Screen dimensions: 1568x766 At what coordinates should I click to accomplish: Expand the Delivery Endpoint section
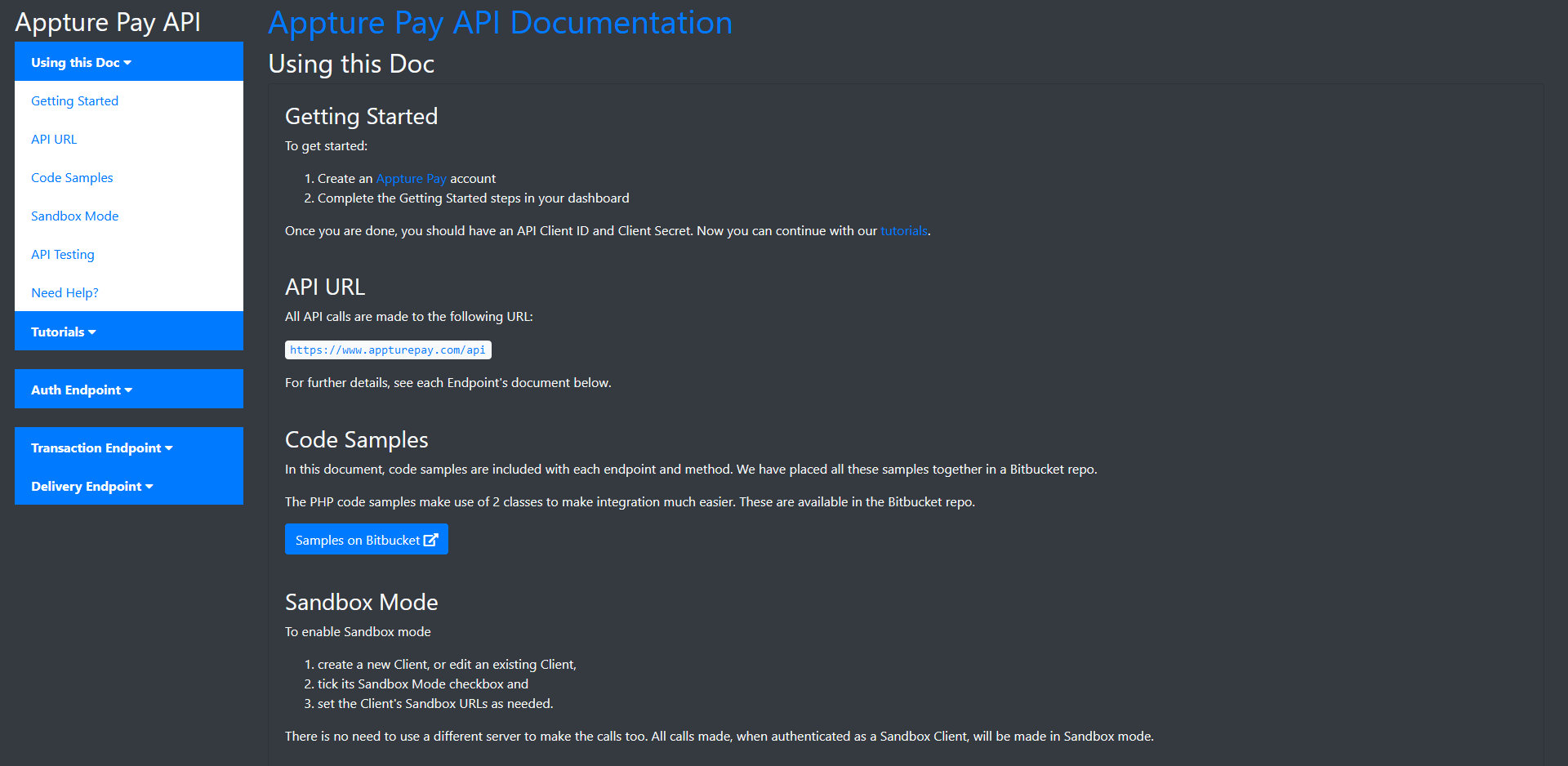128,486
